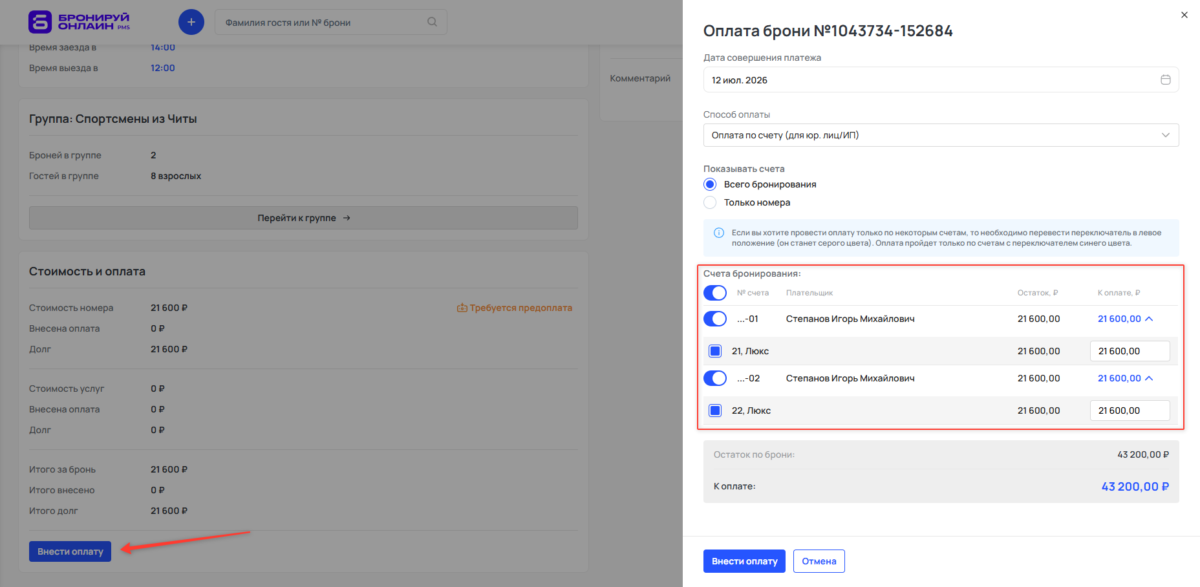
Task: Collapse invoice ...-02 amount chevron
Action: pos(1148,378)
